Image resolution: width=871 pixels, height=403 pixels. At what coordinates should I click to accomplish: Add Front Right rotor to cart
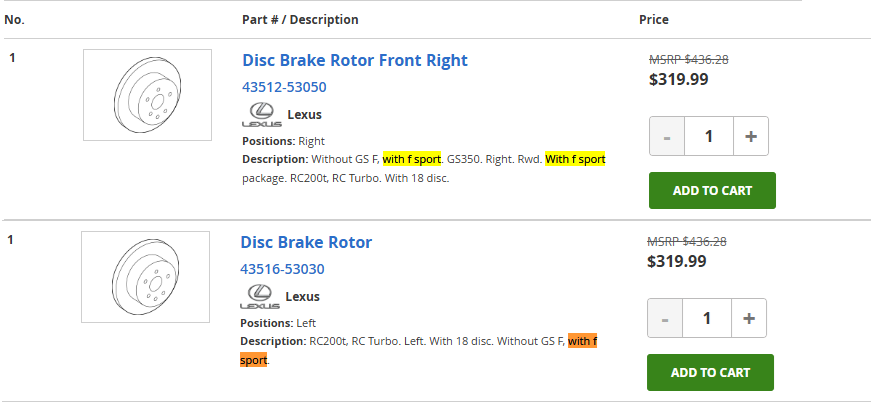click(712, 190)
